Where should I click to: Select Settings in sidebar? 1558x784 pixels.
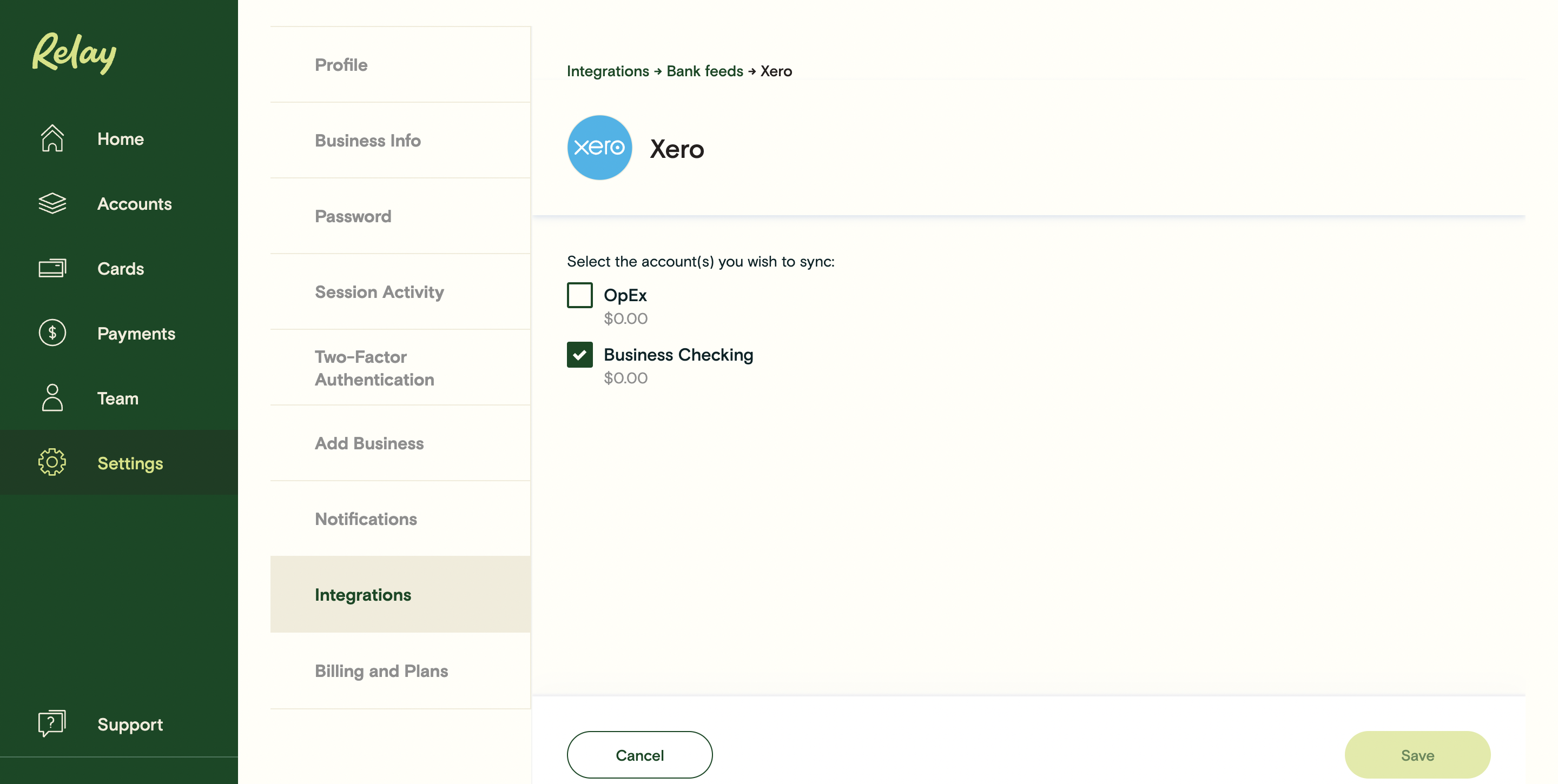(119, 462)
